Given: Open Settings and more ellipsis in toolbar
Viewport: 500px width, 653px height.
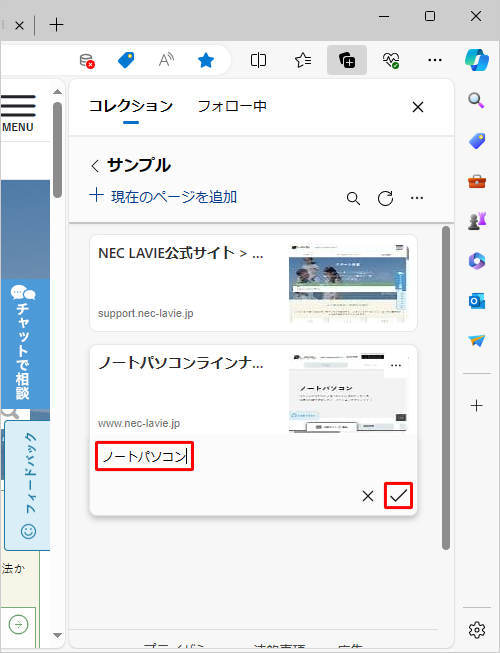Looking at the screenshot, I should click(435, 60).
